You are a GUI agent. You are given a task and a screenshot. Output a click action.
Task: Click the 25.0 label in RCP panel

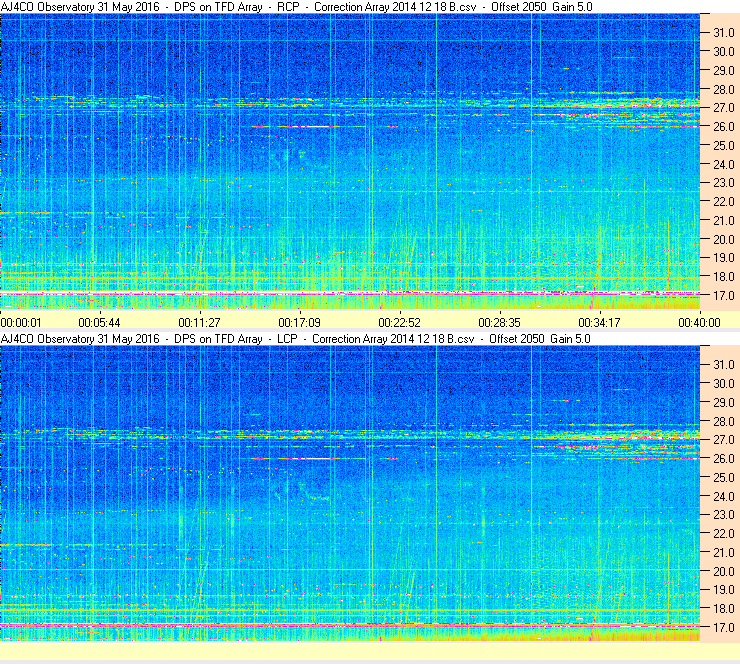pyautogui.click(x=723, y=146)
